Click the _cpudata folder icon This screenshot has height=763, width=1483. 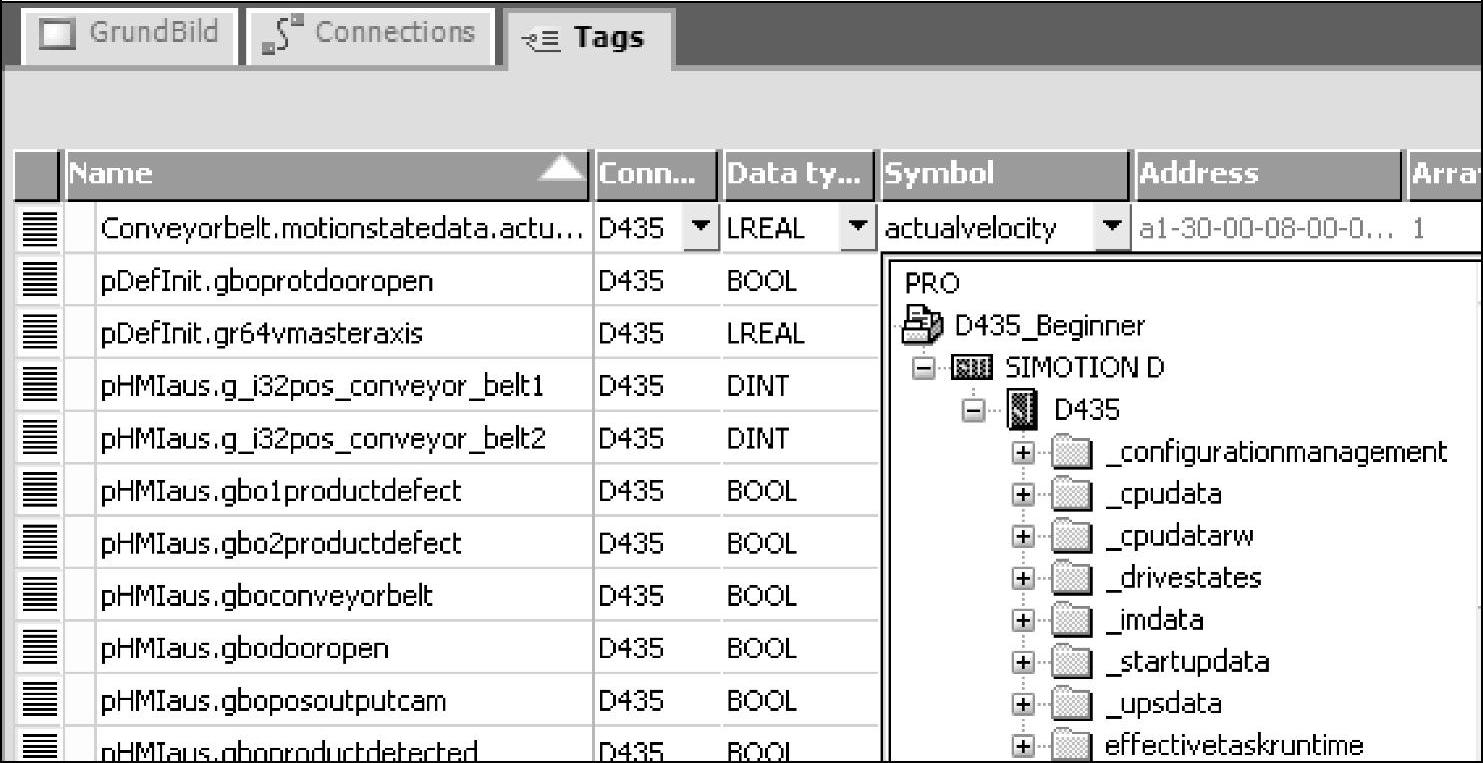click(1073, 494)
